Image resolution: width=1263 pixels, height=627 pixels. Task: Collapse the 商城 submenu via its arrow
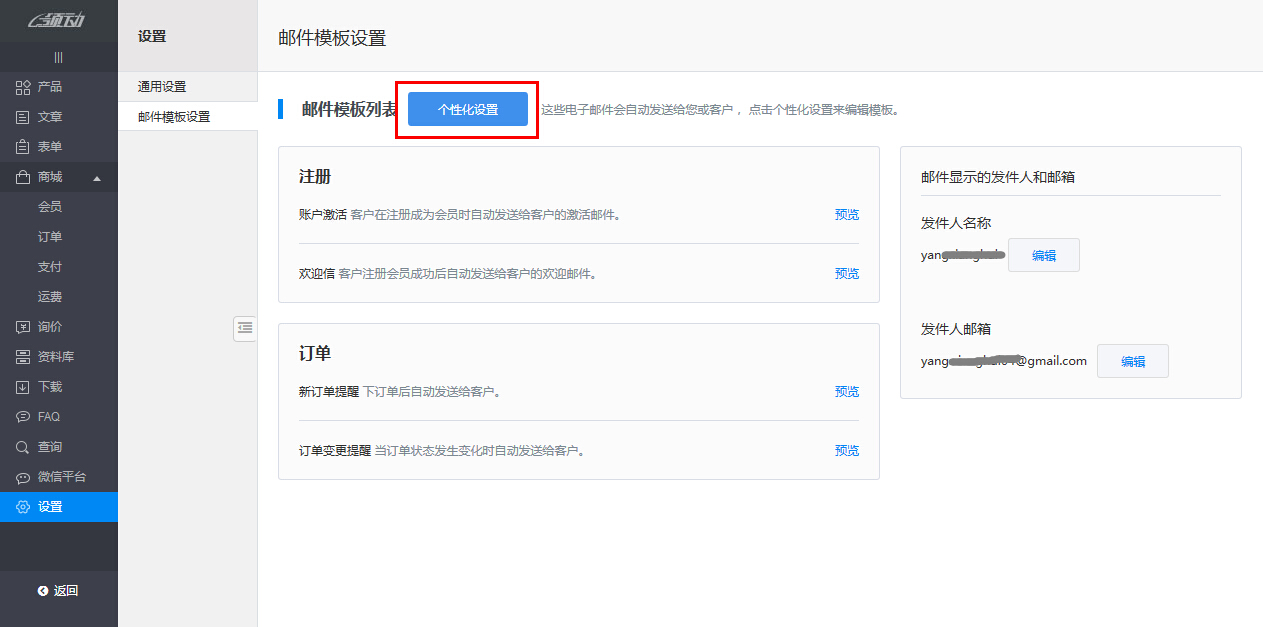[98, 177]
